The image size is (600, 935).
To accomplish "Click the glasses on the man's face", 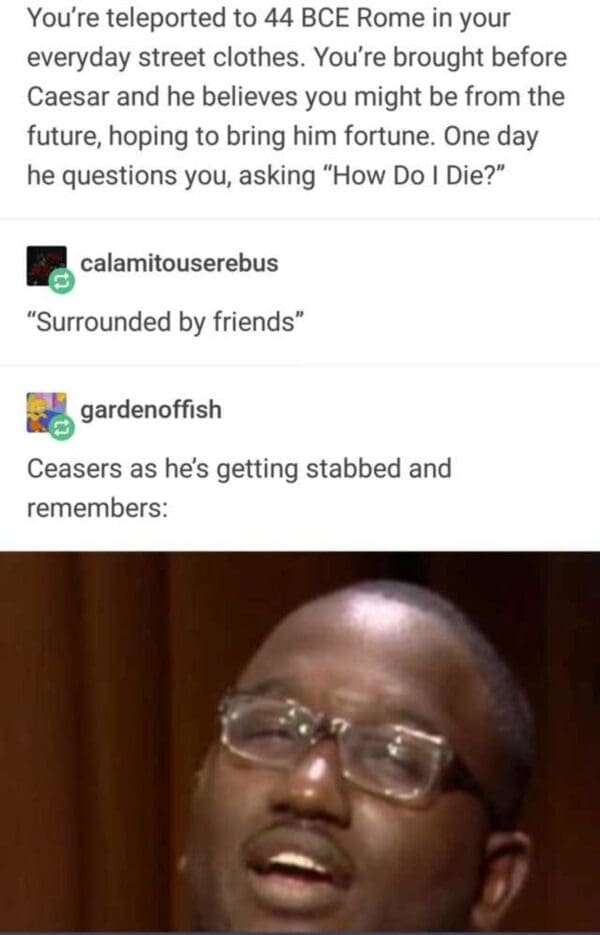I will (x=346, y=747).
